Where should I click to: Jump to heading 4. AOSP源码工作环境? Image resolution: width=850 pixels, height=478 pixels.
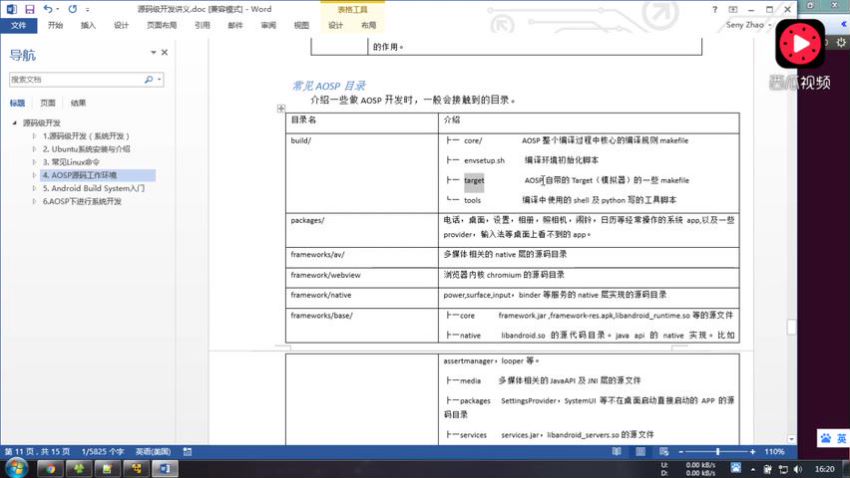point(98,175)
